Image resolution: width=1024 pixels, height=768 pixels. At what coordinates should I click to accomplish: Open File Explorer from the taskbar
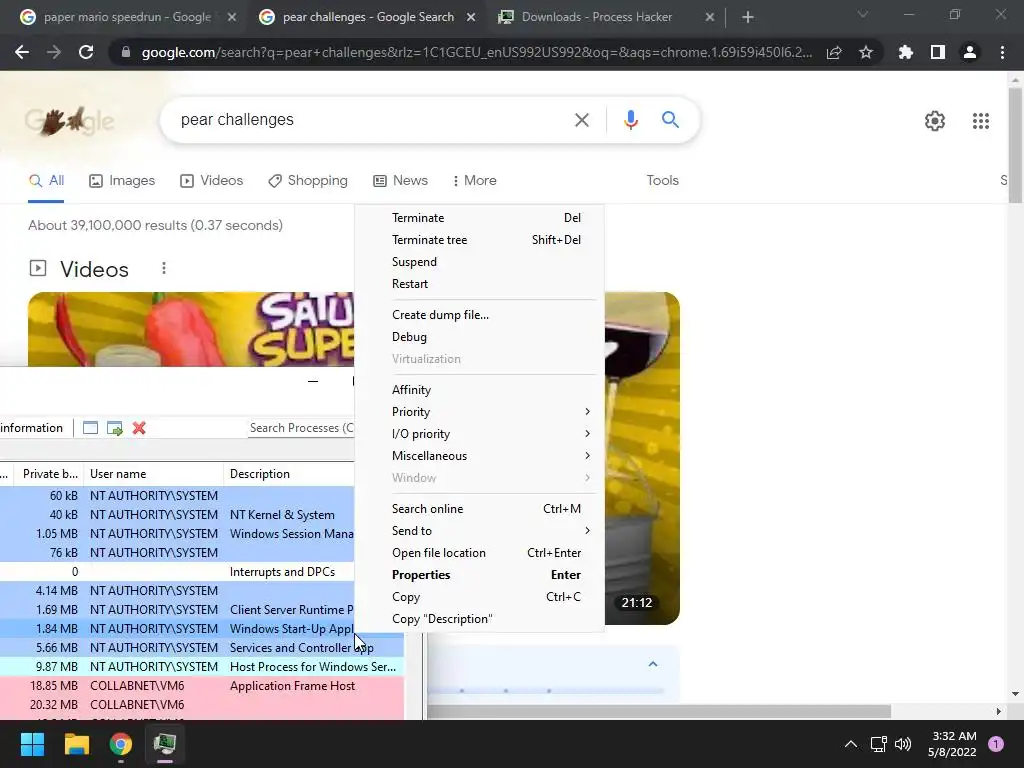(x=76, y=744)
